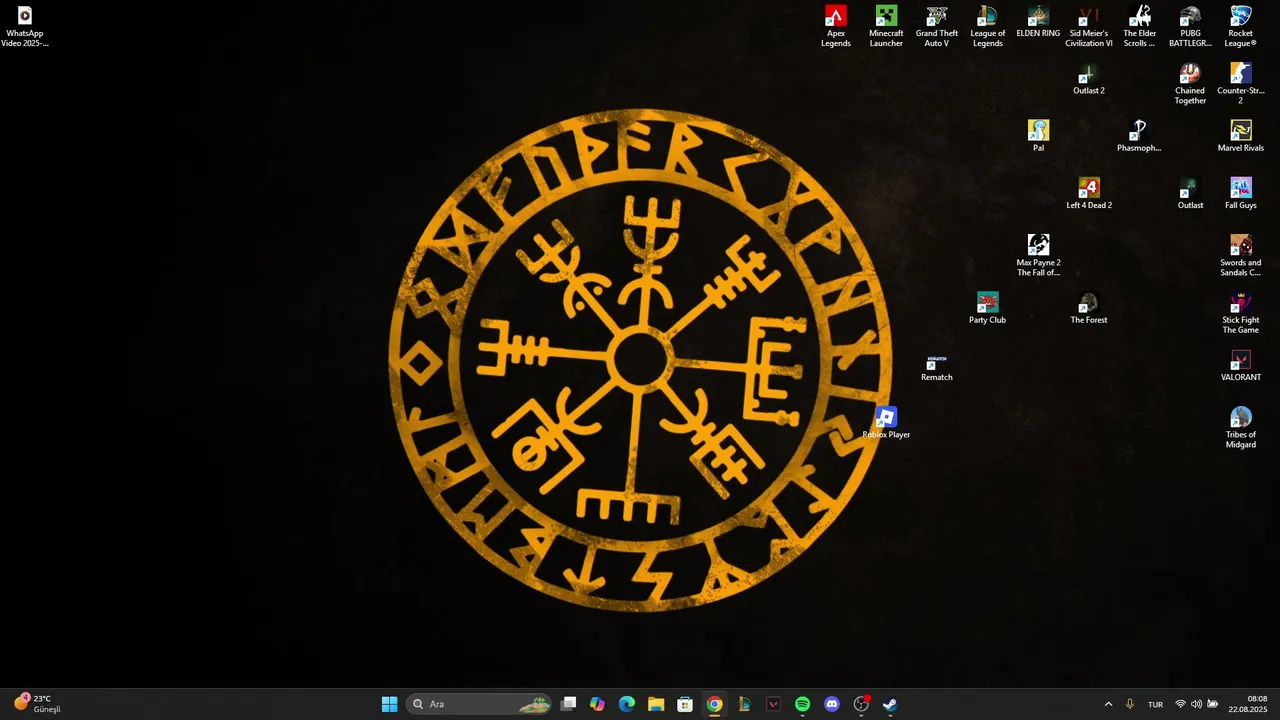Image resolution: width=1280 pixels, height=720 pixels.
Task: Select the first Outlast shortcut beside Fall Guys
Action: pos(1190,194)
